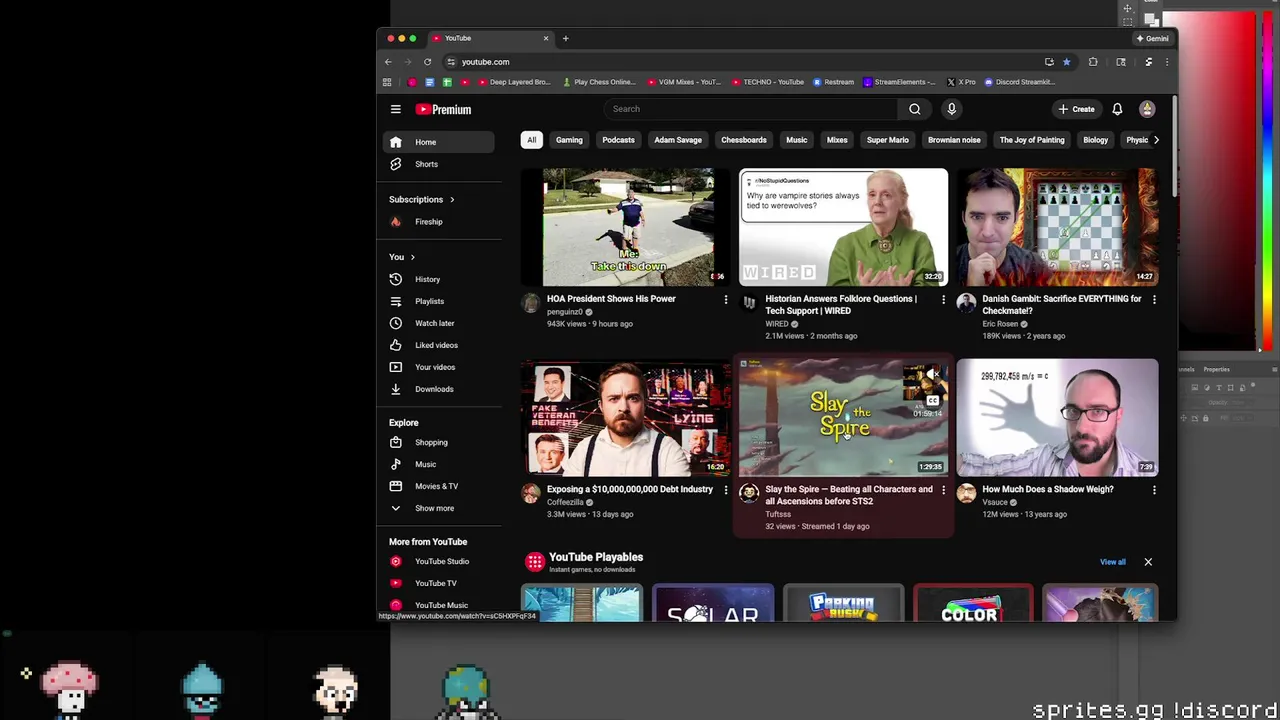Image resolution: width=1280 pixels, height=720 pixels.
Task: Click View all for YouTube Playables
Action: (x=1113, y=562)
